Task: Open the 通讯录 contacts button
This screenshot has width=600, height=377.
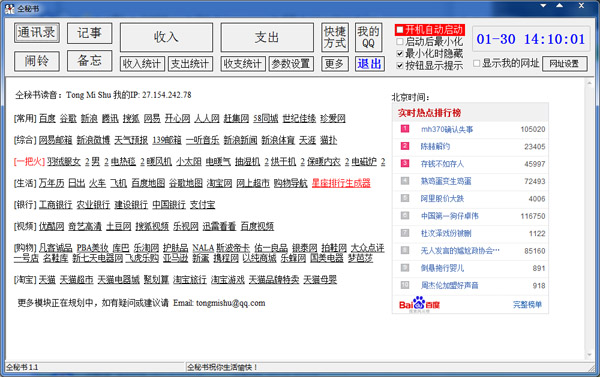Action: pyautogui.click(x=37, y=33)
